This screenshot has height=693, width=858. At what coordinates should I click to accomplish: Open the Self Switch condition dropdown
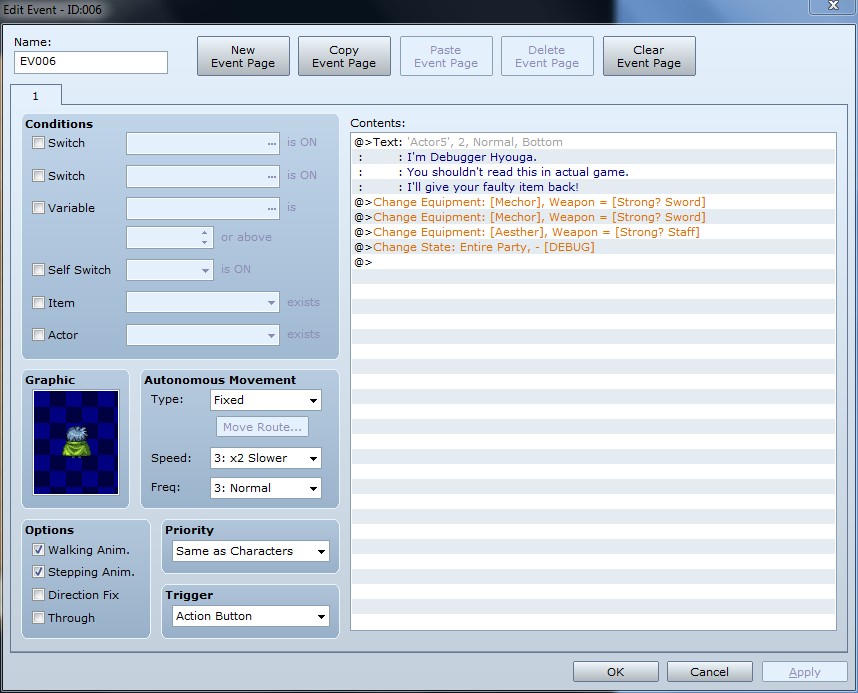coord(170,270)
